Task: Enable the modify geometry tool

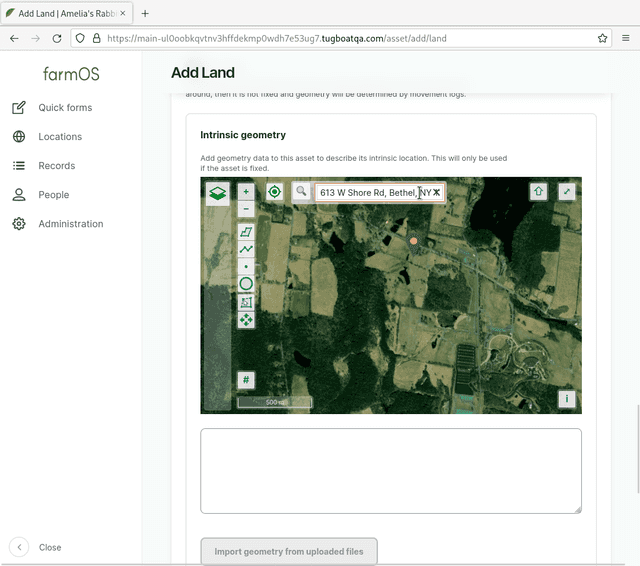Action: pos(246,302)
